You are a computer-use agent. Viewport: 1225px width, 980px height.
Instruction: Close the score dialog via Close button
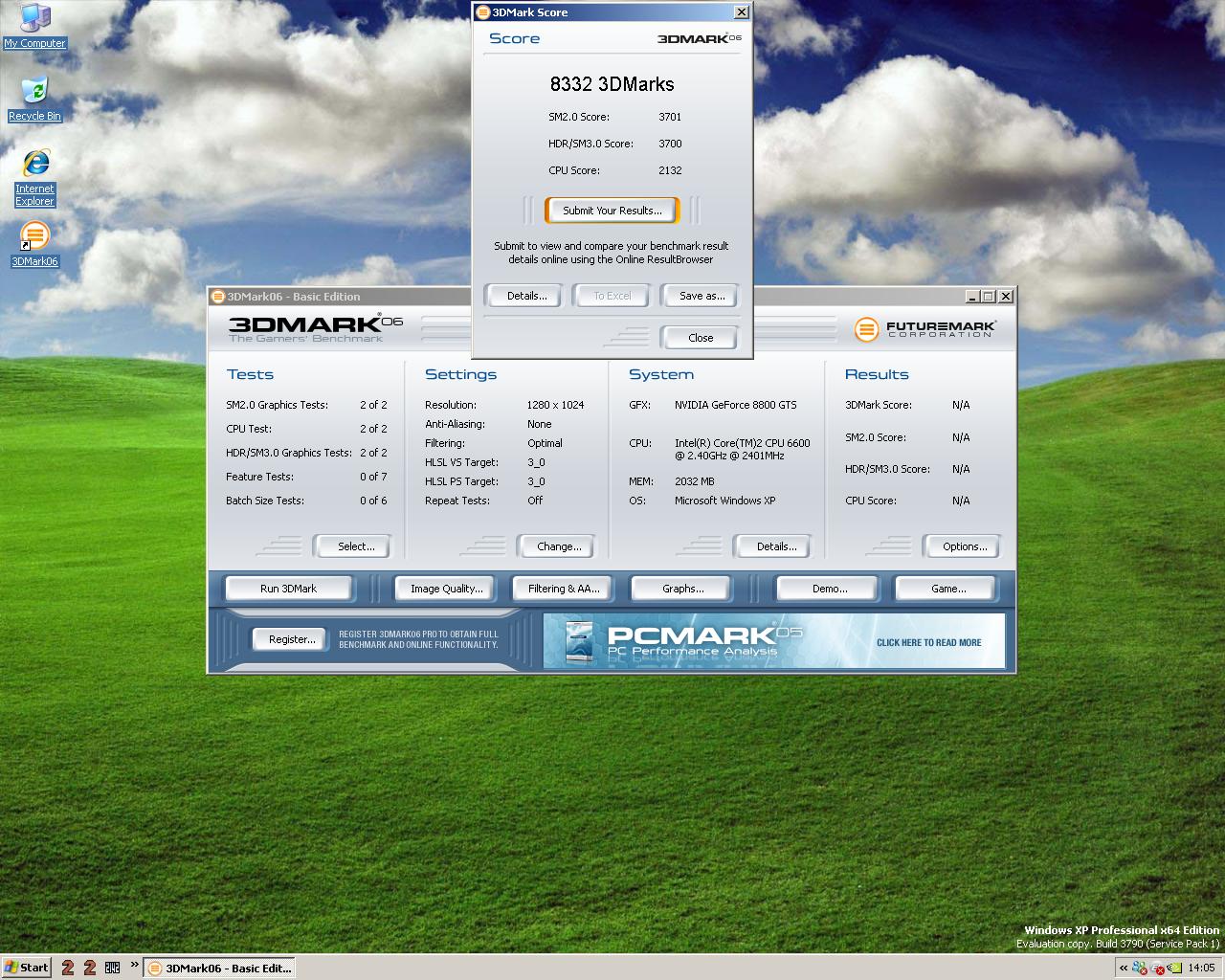[x=701, y=338]
